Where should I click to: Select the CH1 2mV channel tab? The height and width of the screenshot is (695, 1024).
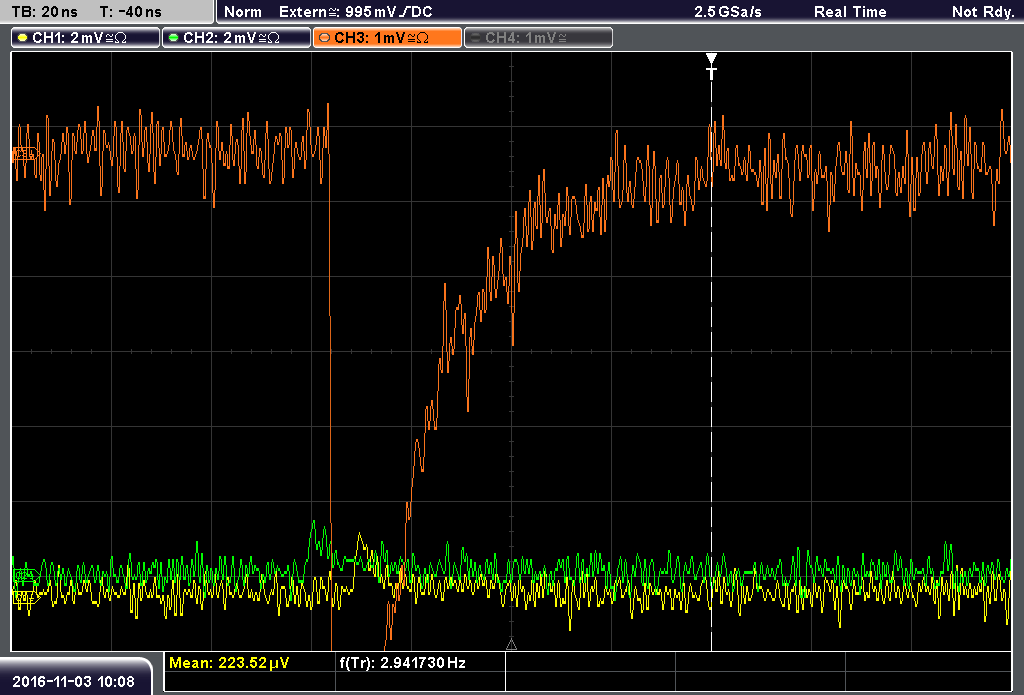tap(86, 38)
